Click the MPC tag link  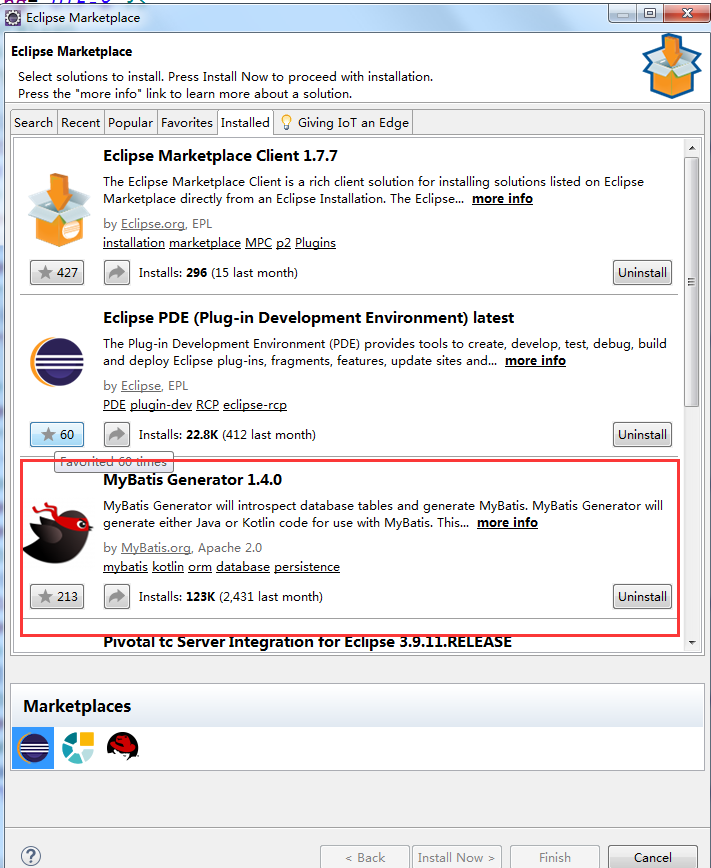click(259, 242)
